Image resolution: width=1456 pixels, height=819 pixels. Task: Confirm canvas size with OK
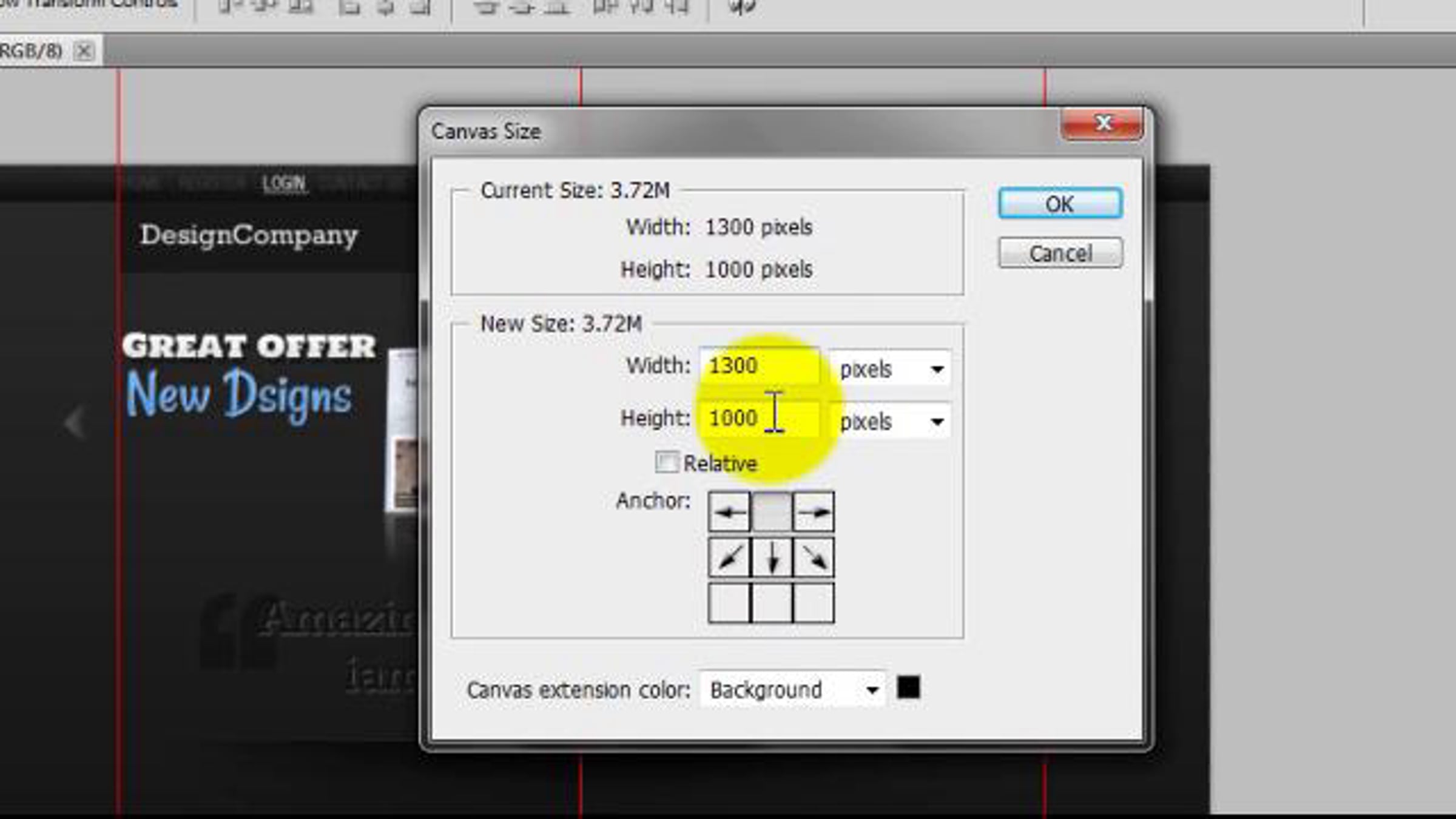coord(1060,204)
